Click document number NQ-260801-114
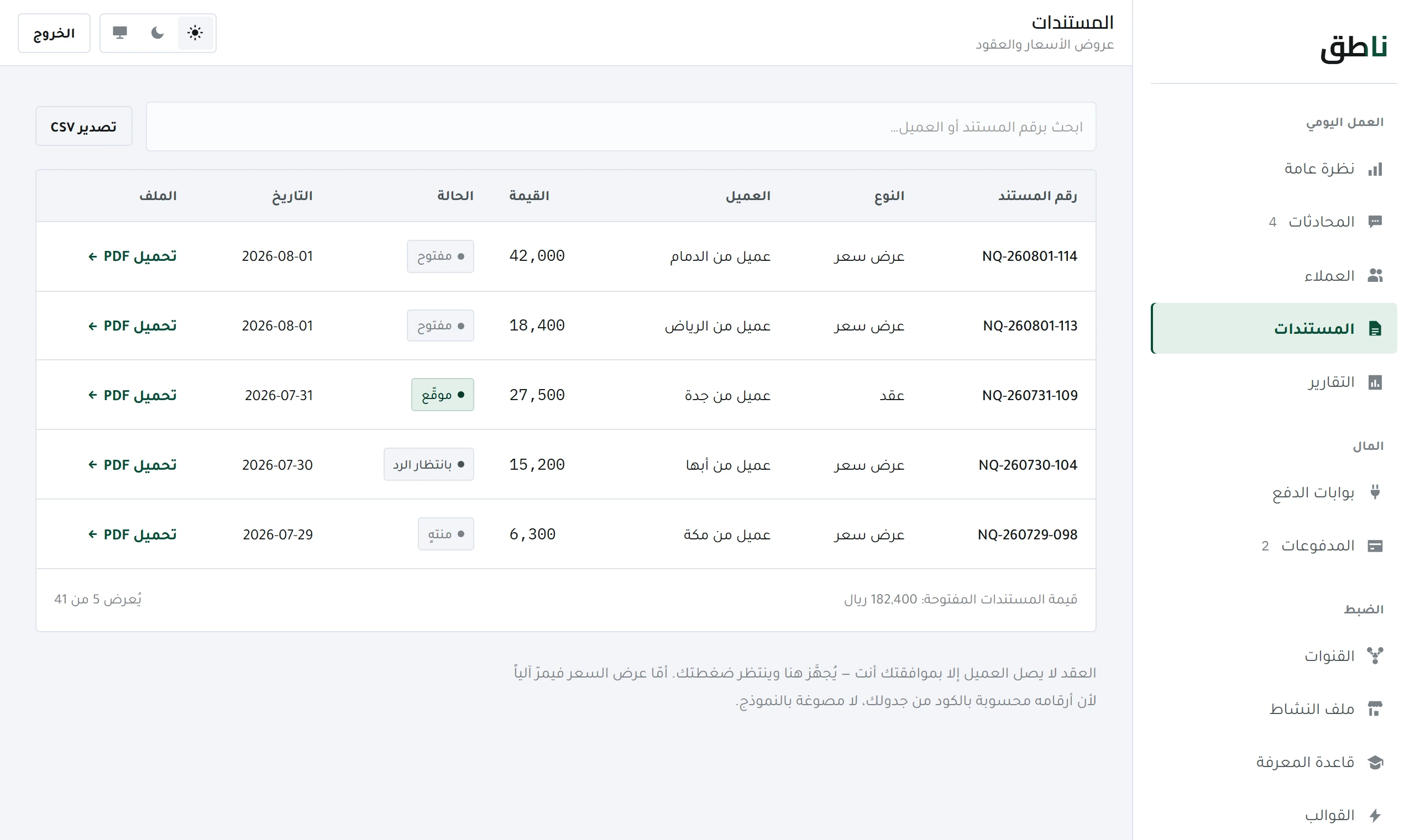1415x840 pixels. [x=1030, y=256]
